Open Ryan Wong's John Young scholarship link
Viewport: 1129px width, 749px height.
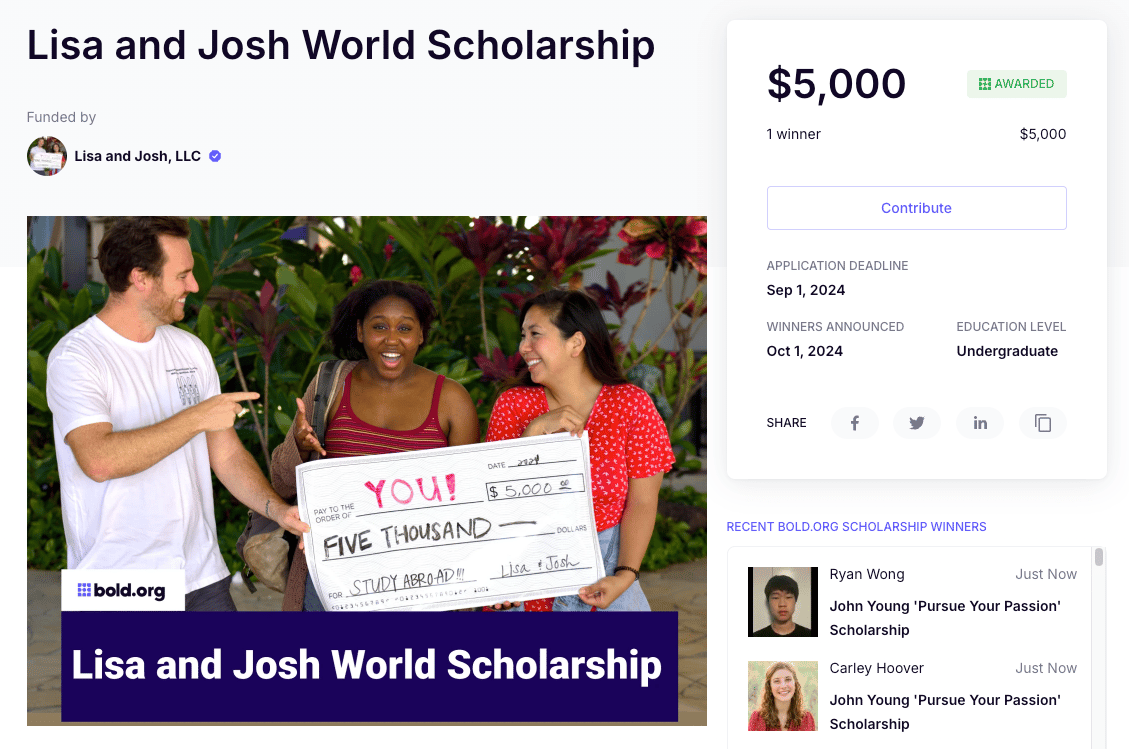point(944,618)
